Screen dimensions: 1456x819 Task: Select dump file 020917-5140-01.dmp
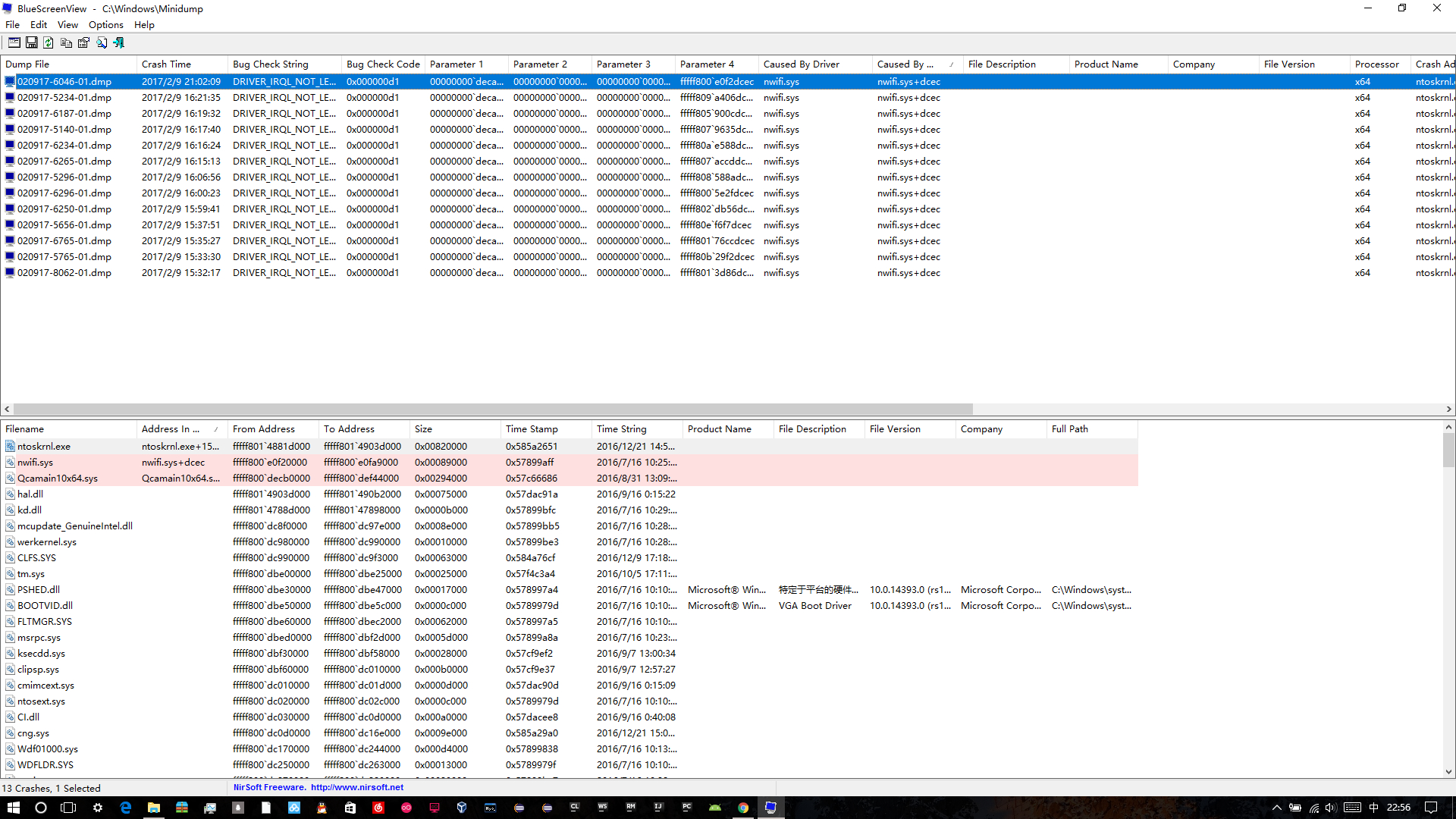(64, 130)
